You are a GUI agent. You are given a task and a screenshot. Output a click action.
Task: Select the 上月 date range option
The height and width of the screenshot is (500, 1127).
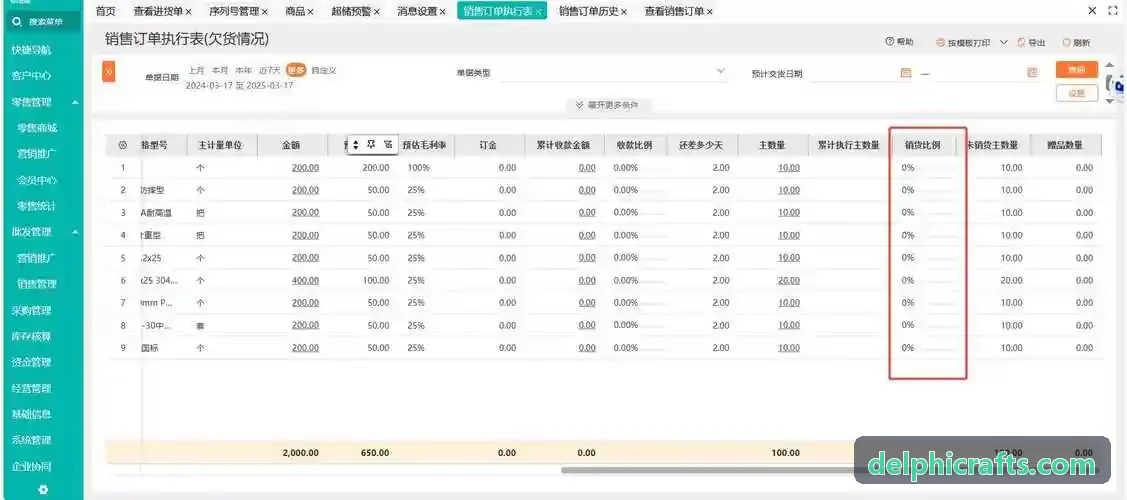click(x=196, y=70)
